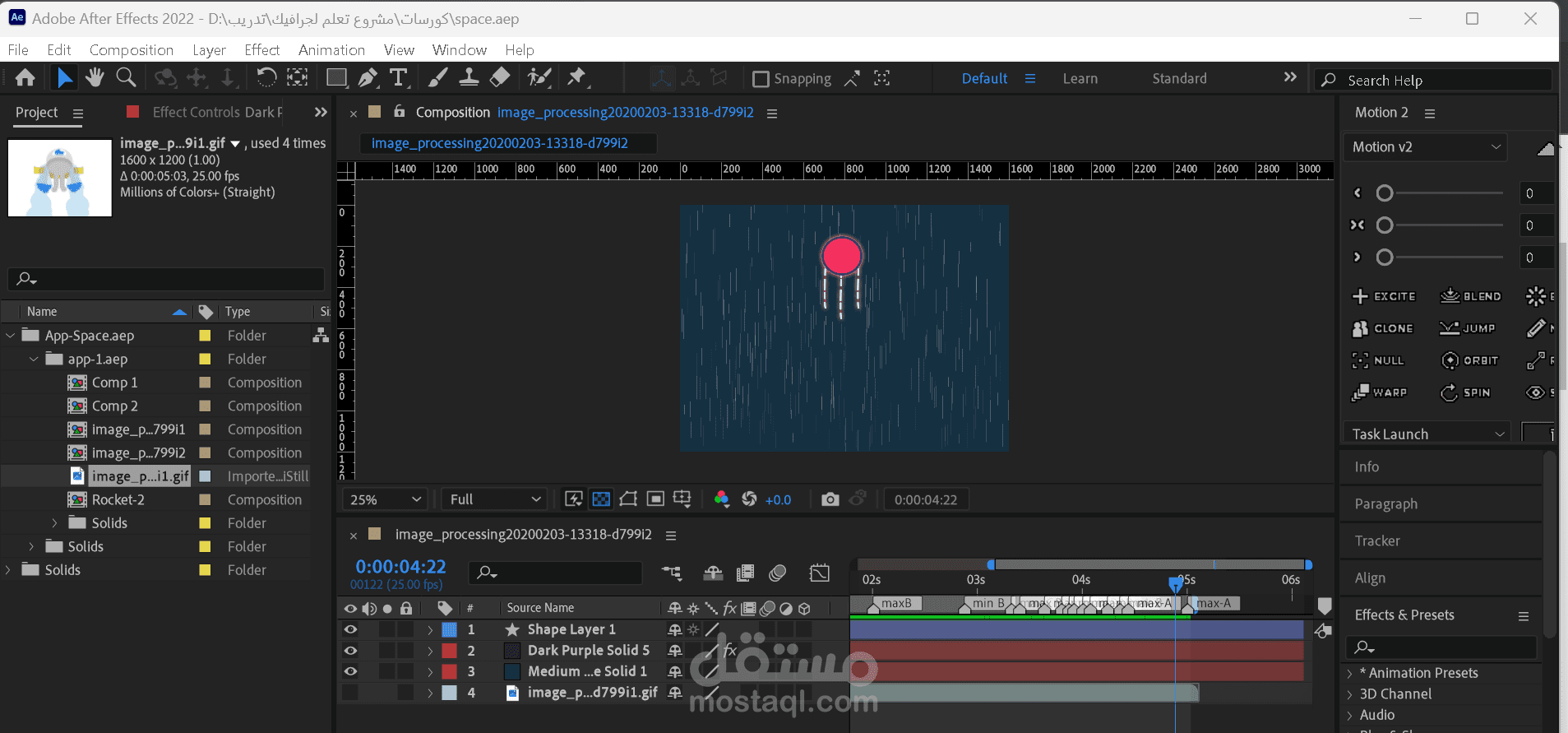The height and width of the screenshot is (733, 1568).
Task: Select the Rectangle shape tool
Action: tap(336, 78)
